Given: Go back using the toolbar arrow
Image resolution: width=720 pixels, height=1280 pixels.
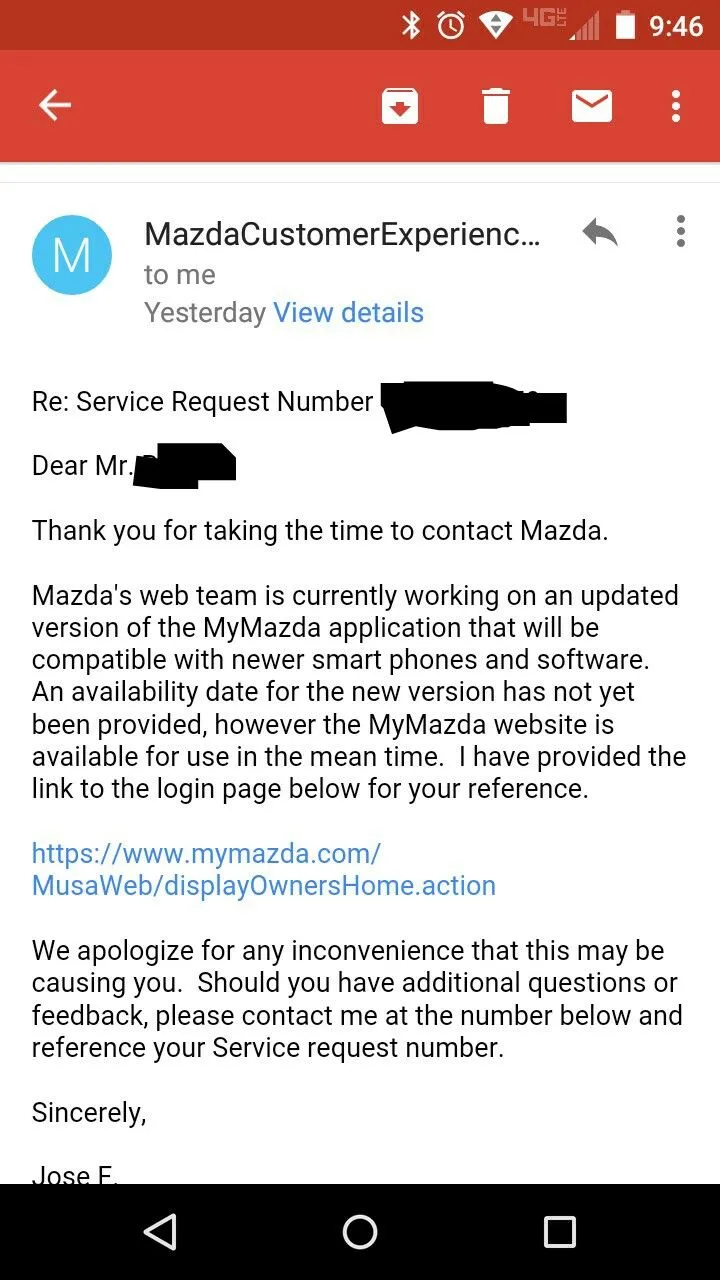Looking at the screenshot, I should tap(55, 105).
